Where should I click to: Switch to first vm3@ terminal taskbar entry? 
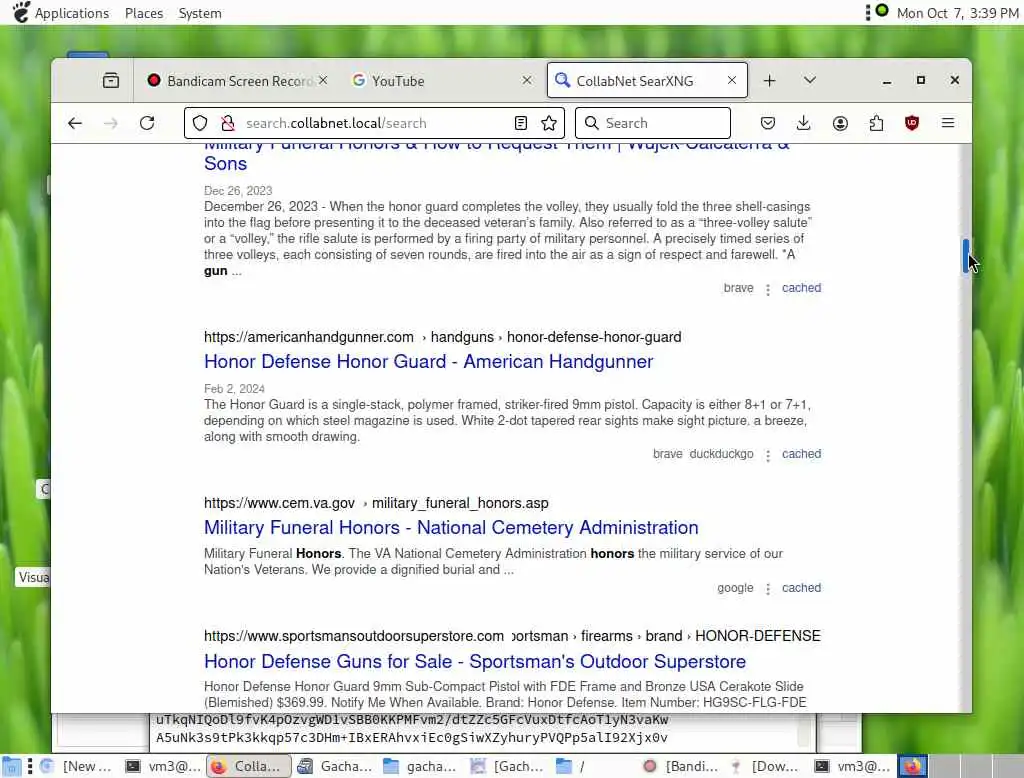tap(163, 766)
